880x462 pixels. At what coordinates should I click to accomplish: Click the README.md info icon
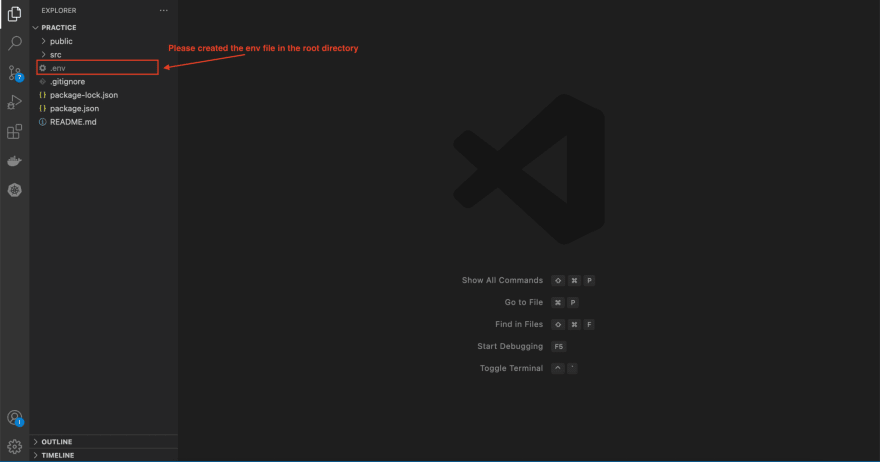(43, 122)
